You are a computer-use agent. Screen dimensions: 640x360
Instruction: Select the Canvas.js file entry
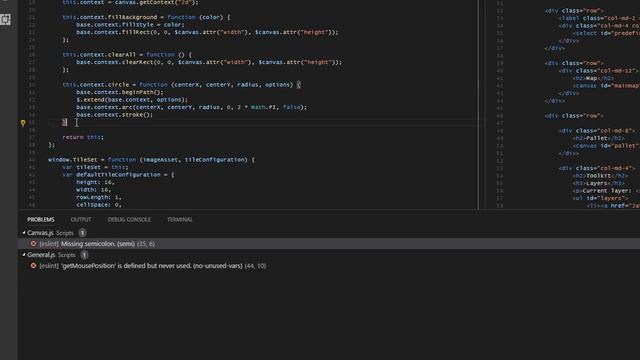40,233
